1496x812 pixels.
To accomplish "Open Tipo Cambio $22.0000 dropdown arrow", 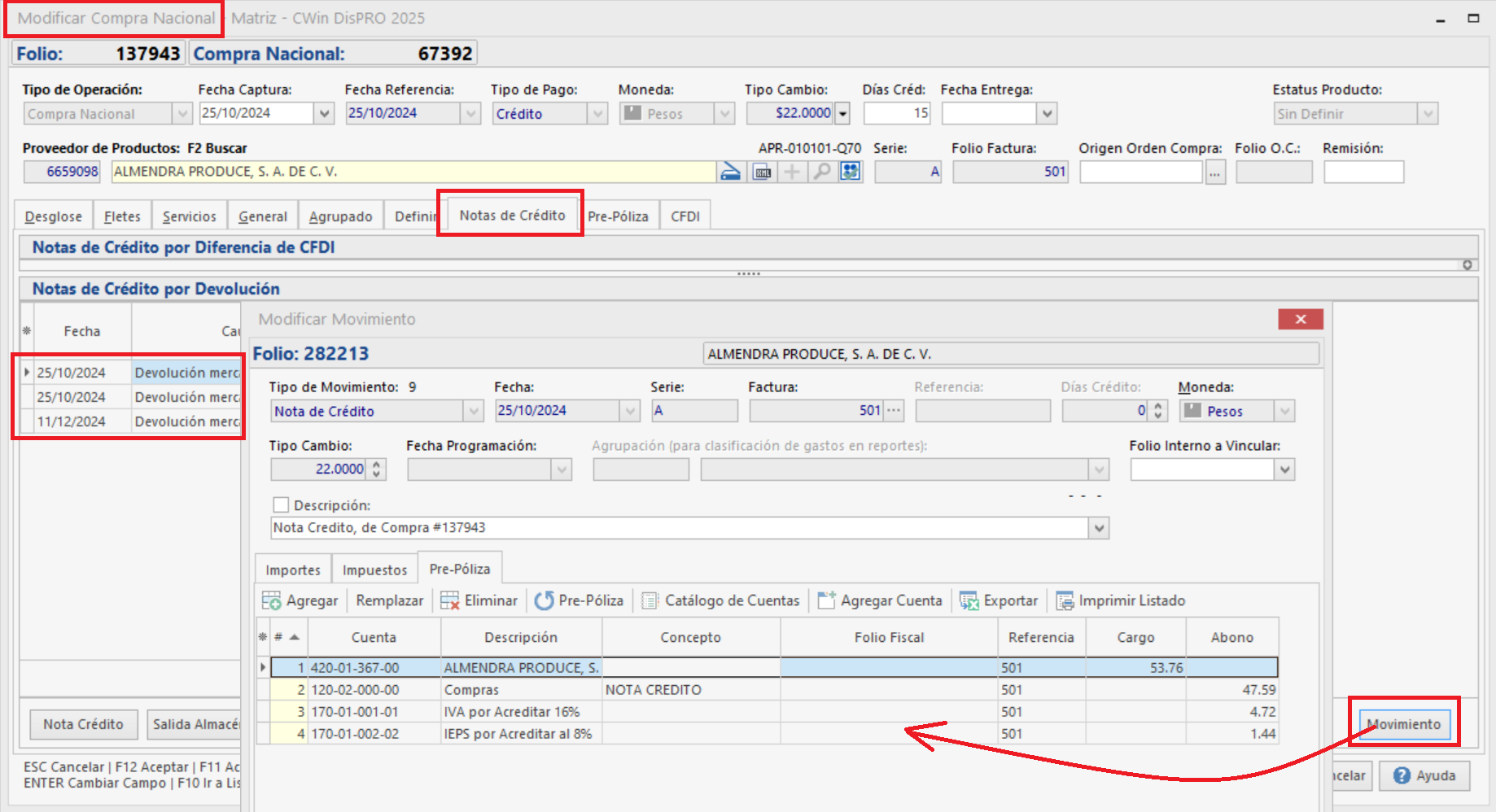I will 842,114.
